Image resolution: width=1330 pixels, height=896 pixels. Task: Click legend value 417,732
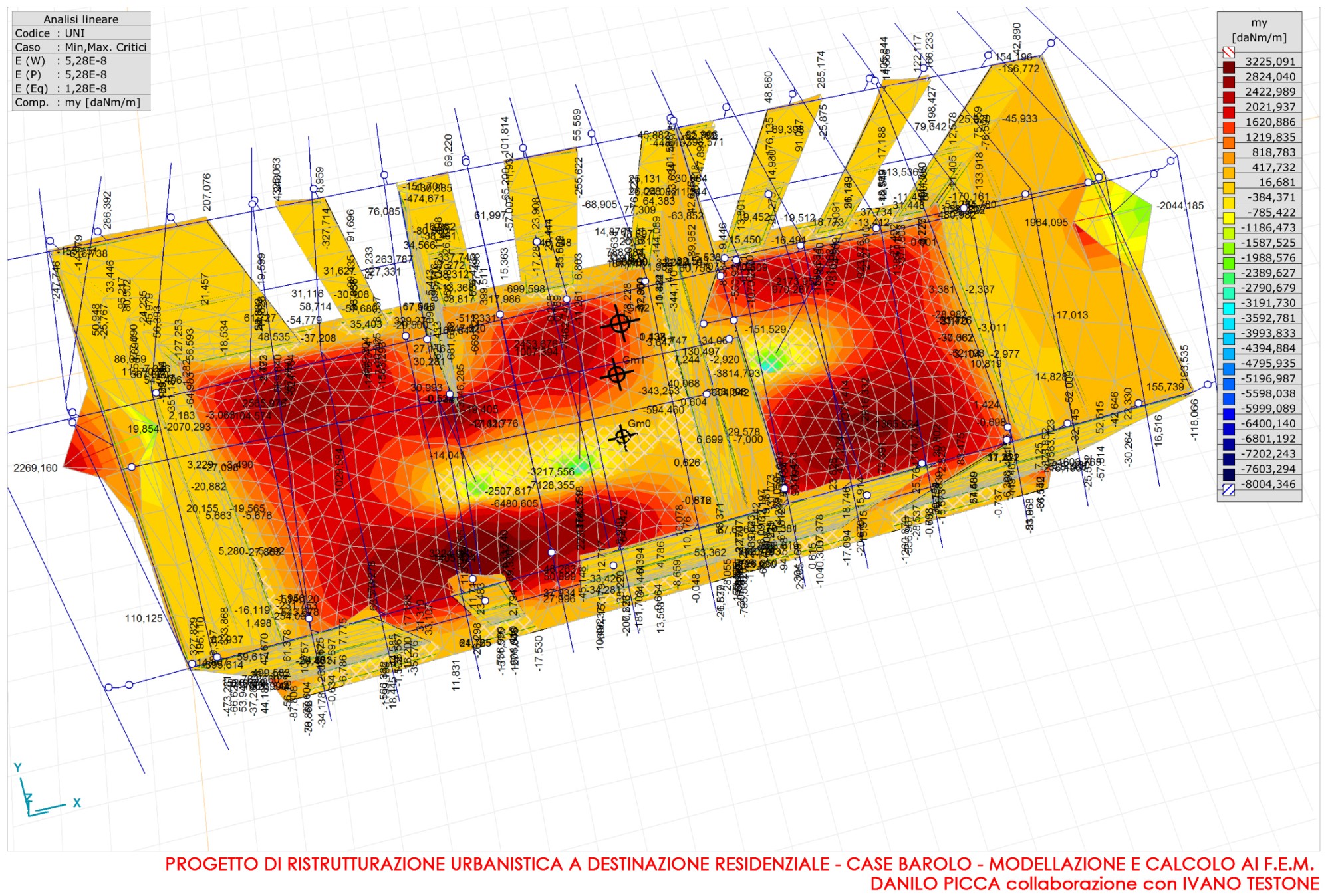coord(1273,168)
